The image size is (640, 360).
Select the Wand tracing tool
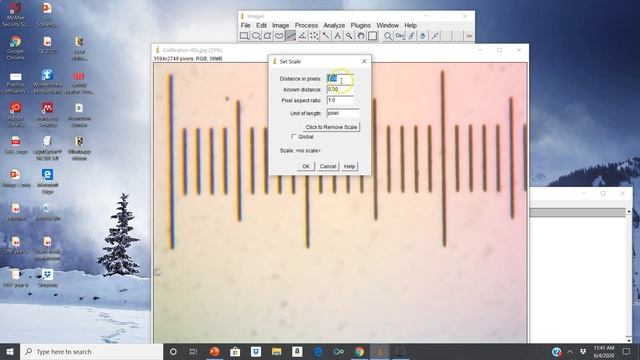coord(326,36)
